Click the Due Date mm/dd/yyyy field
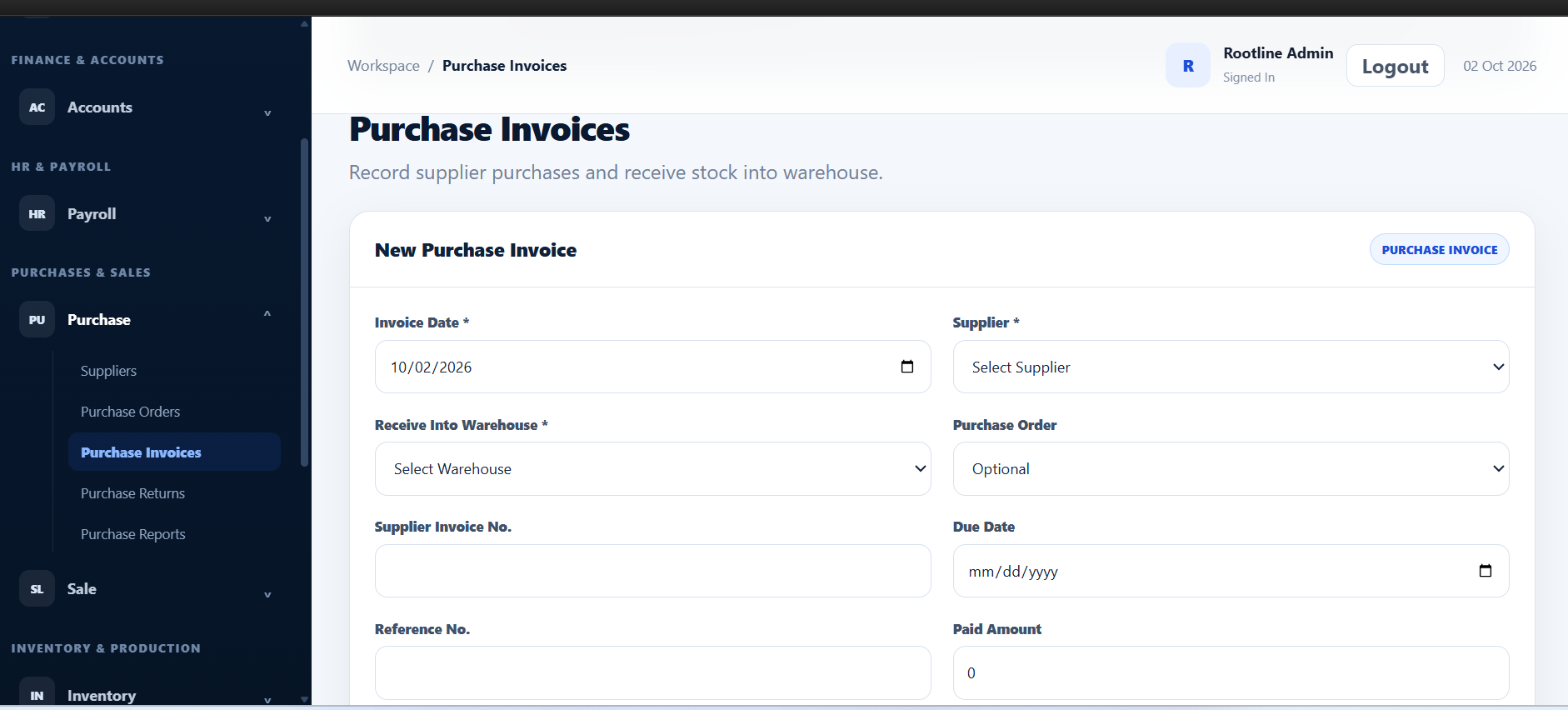Viewport: 1568px width, 710px height. pos(1231,571)
